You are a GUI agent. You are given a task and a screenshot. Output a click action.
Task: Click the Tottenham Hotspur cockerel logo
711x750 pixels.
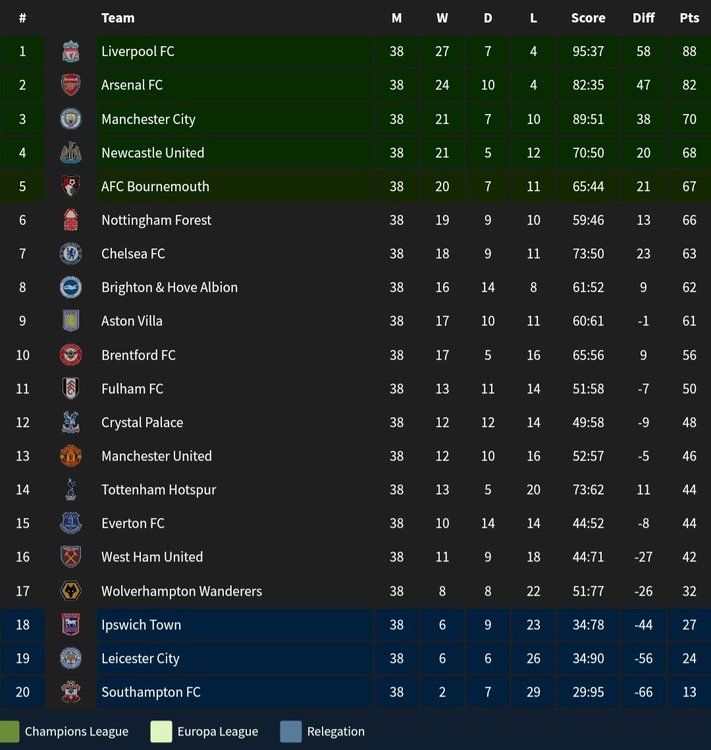click(70, 489)
